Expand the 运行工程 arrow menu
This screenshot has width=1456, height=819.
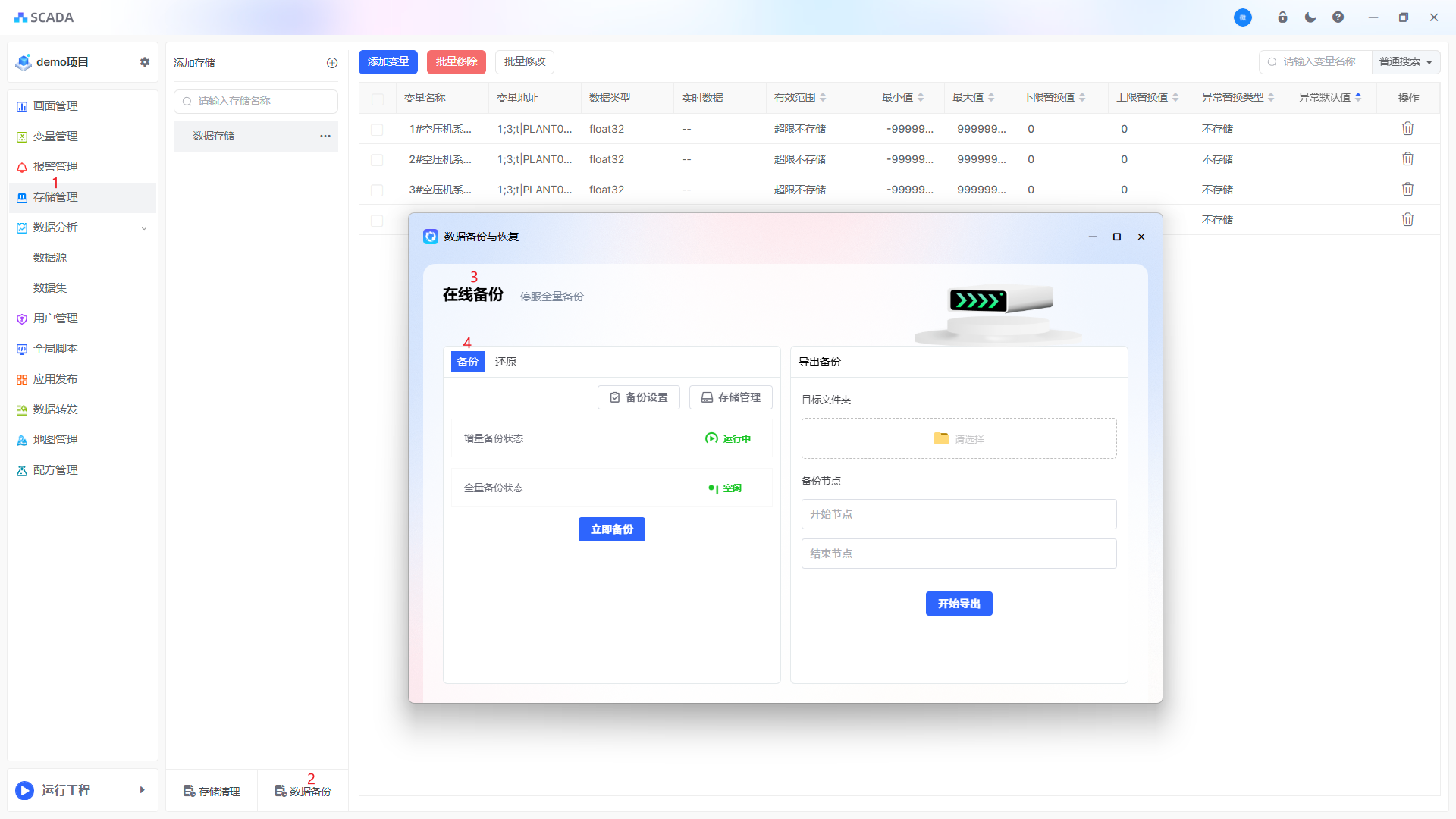point(142,790)
